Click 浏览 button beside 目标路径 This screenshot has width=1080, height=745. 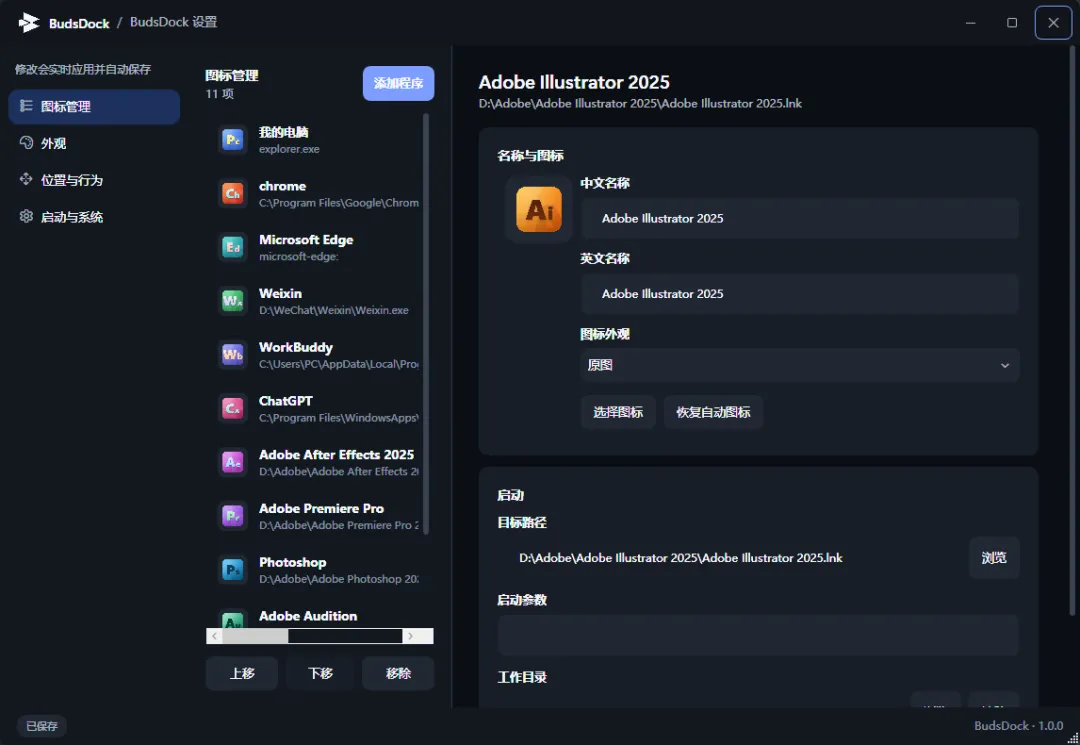tap(993, 558)
